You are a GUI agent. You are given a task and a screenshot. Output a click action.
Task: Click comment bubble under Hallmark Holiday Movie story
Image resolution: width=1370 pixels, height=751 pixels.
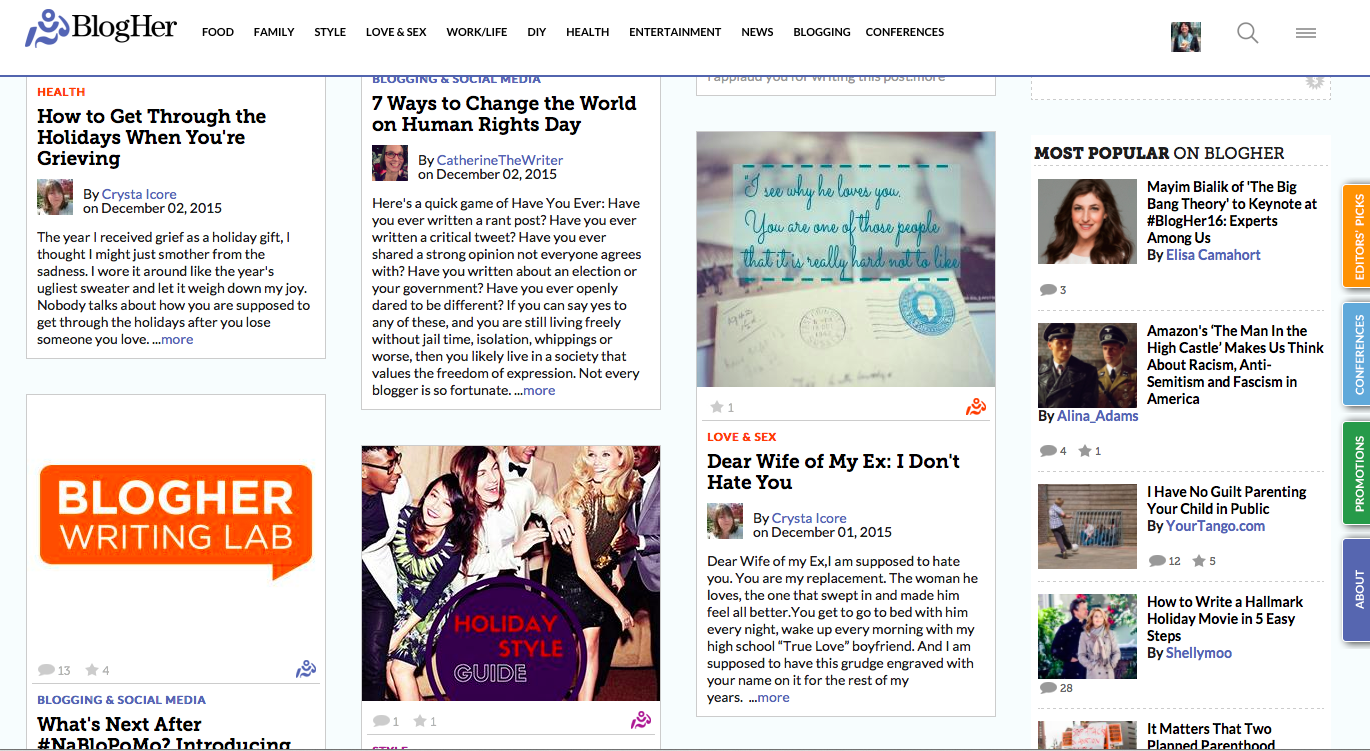click(x=1047, y=688)
